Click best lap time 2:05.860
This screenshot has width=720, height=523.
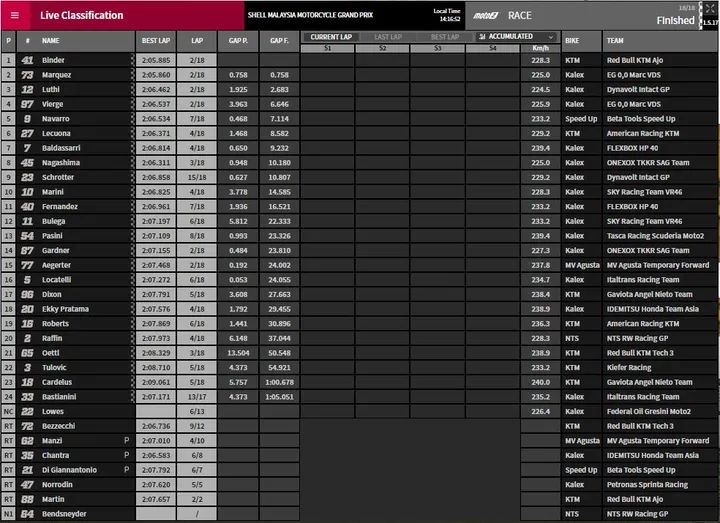coord(156,75)
